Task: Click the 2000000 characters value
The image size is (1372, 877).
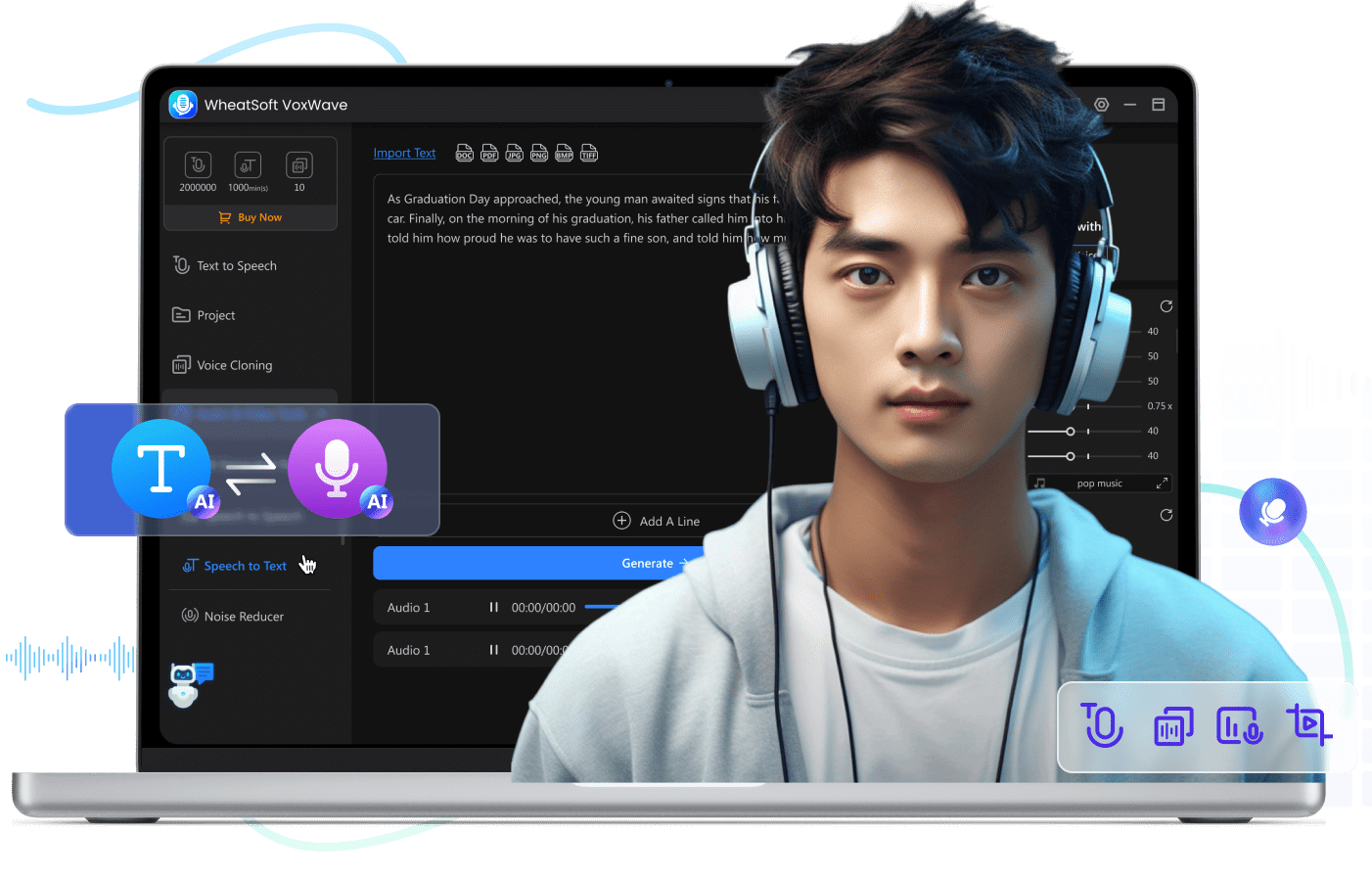Action: coord(198,187)
